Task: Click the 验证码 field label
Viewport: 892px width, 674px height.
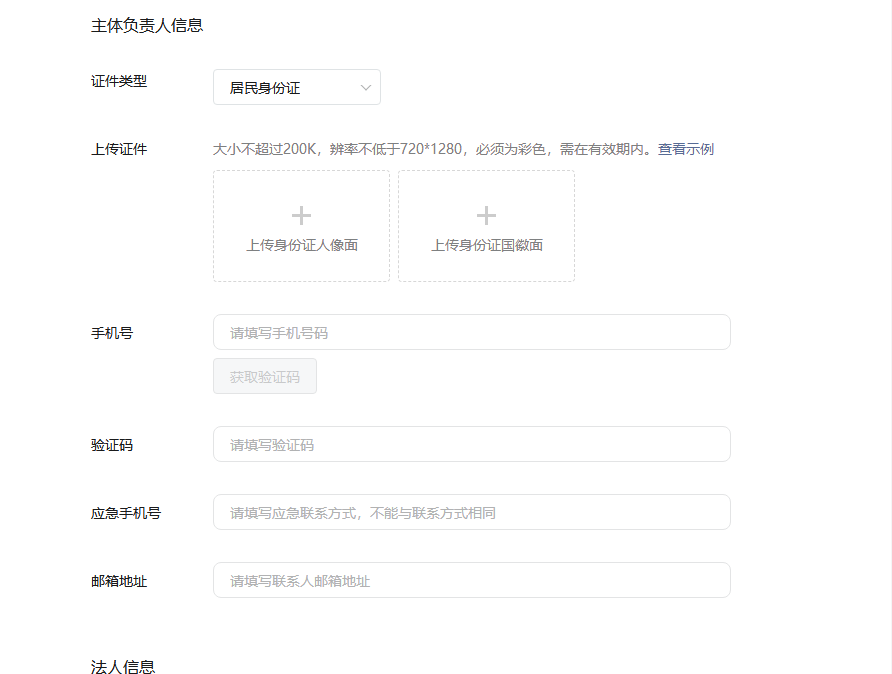Action: click(112, 445)
